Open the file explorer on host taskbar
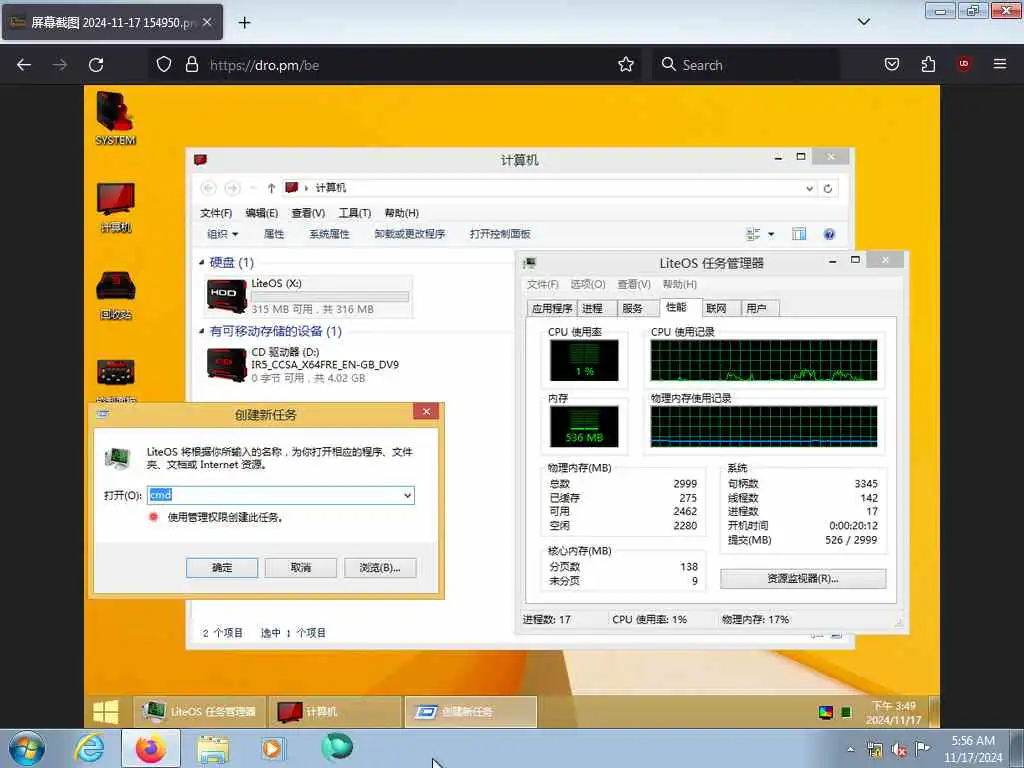 [x=213, y=750]
